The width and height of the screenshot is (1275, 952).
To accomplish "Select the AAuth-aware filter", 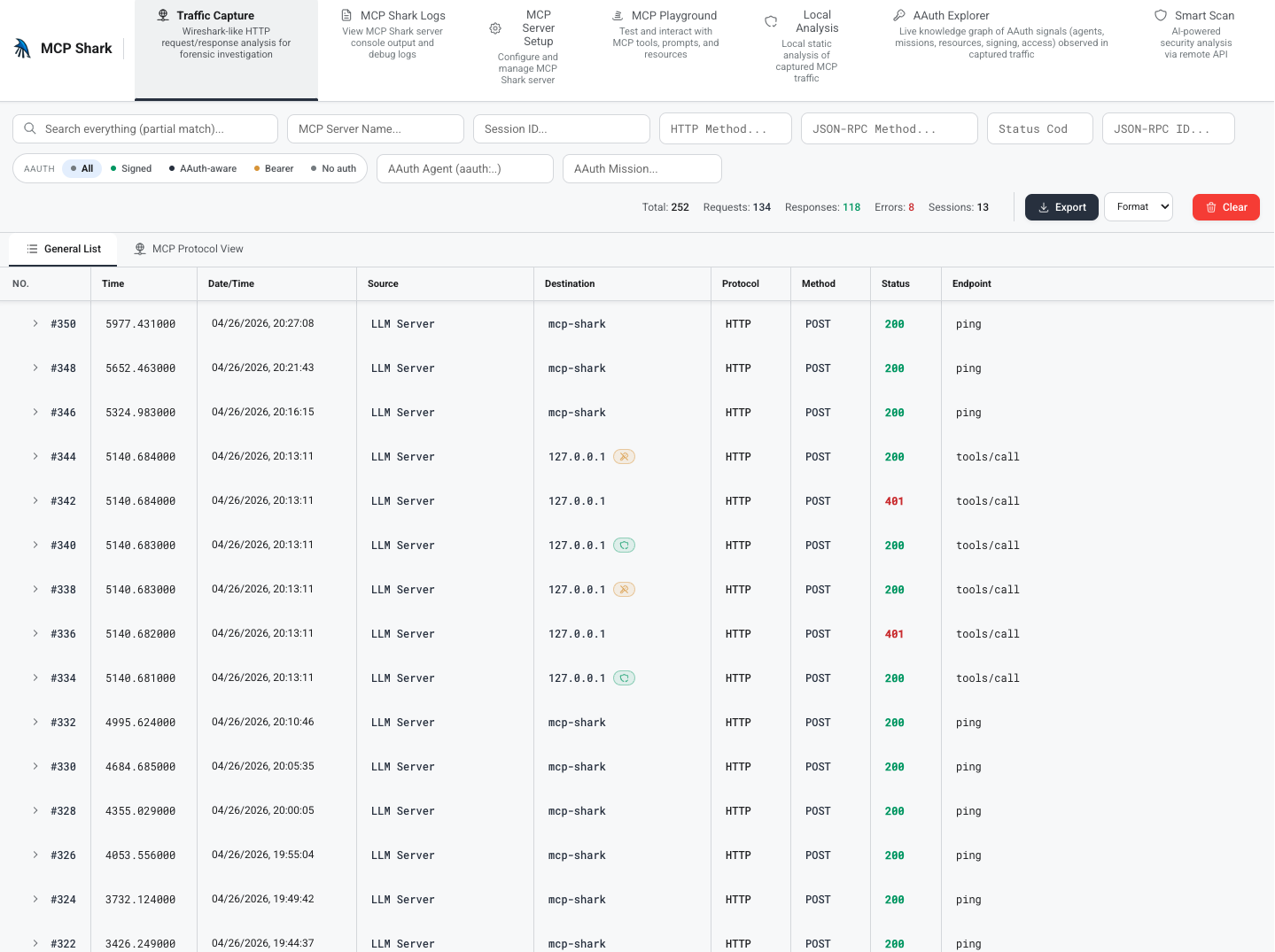I will [x=203, y=168].
